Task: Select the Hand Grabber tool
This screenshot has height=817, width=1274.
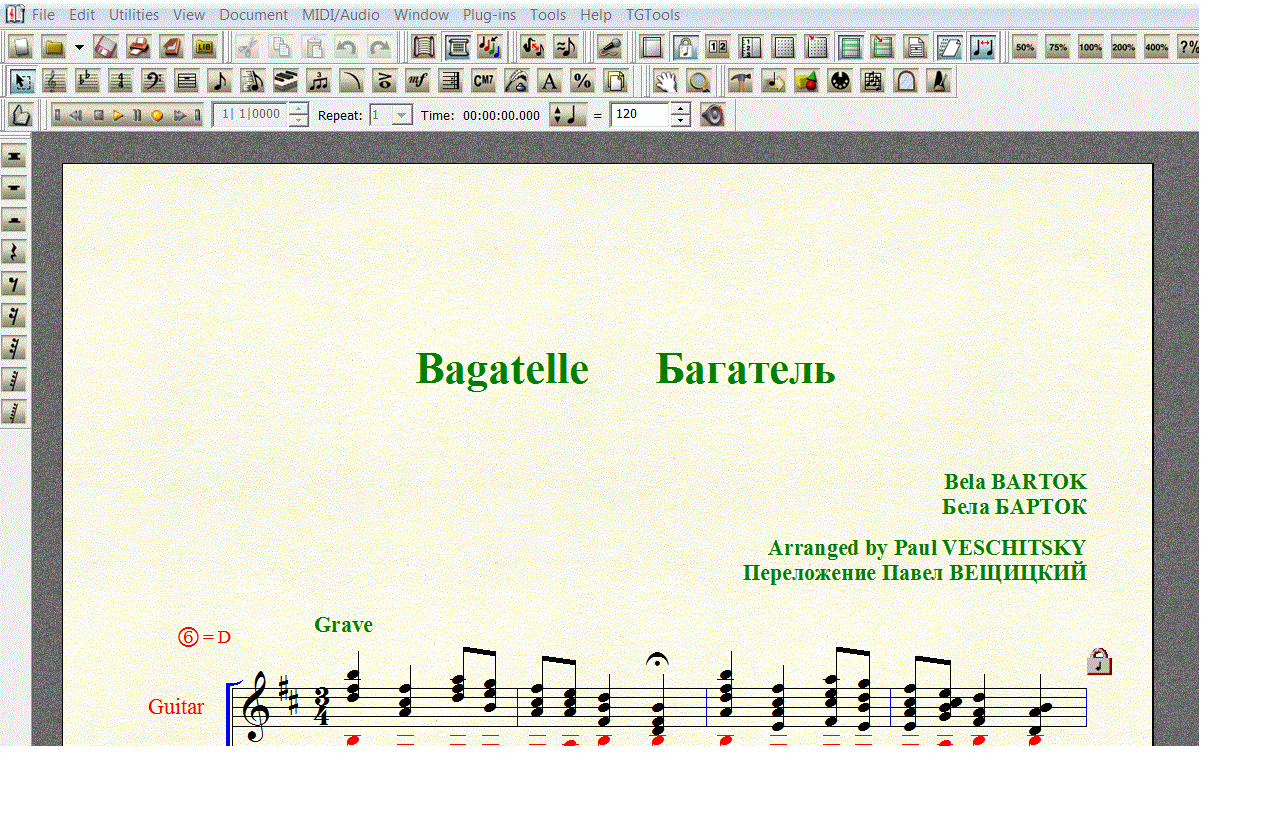Action: (666, 81)
